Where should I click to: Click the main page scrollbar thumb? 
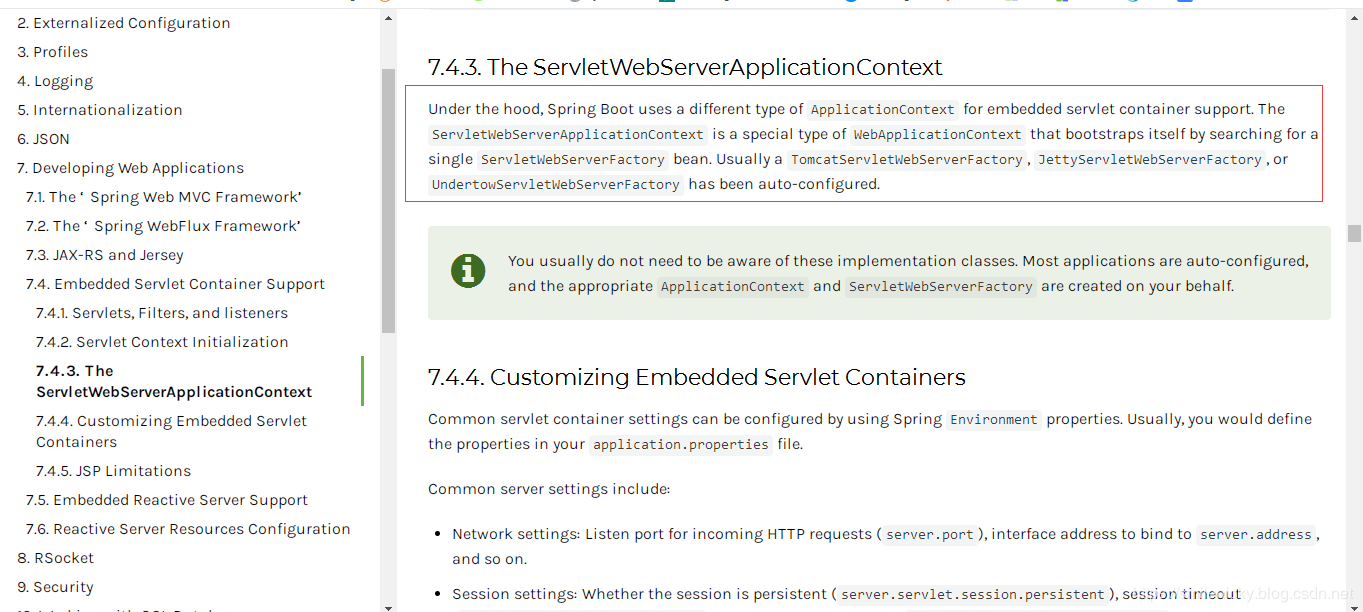[1354, 233]
